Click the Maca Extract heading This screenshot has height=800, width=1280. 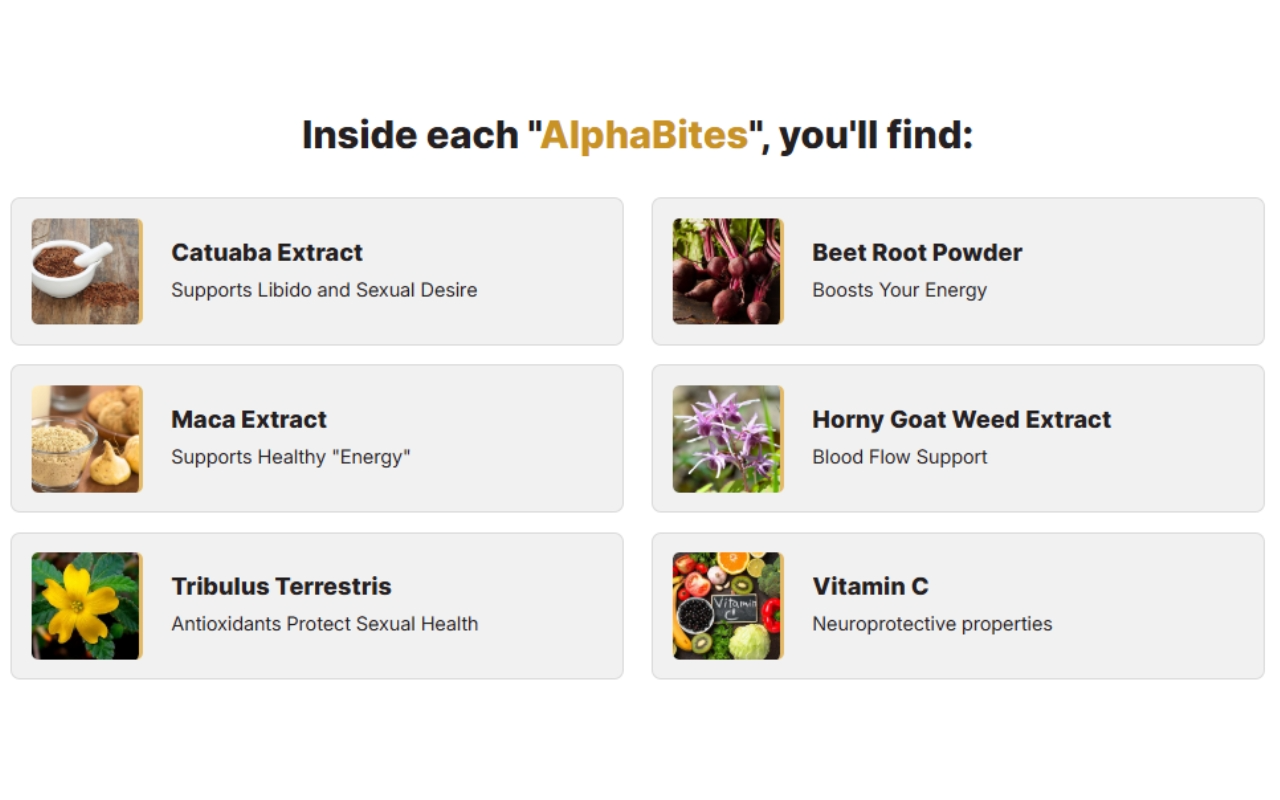[x=249, y=419]
